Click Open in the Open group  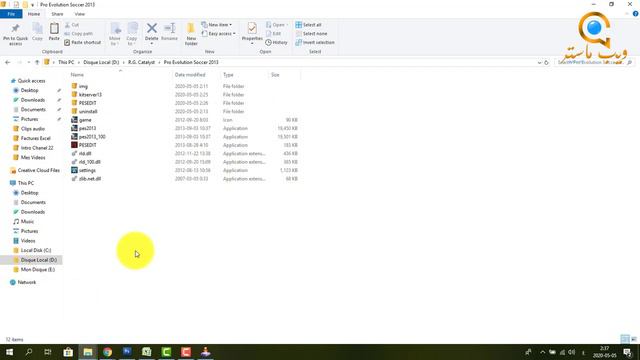point(276,25)
